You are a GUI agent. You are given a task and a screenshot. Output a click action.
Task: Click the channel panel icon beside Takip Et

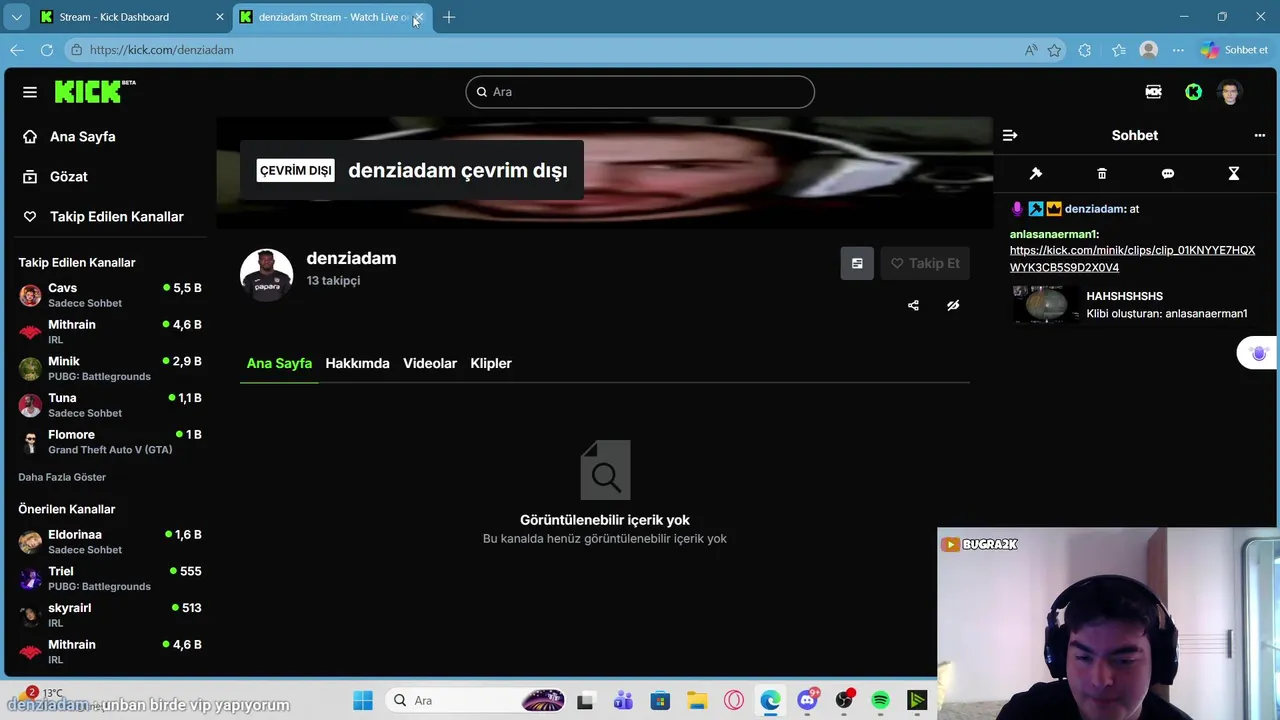857,263
